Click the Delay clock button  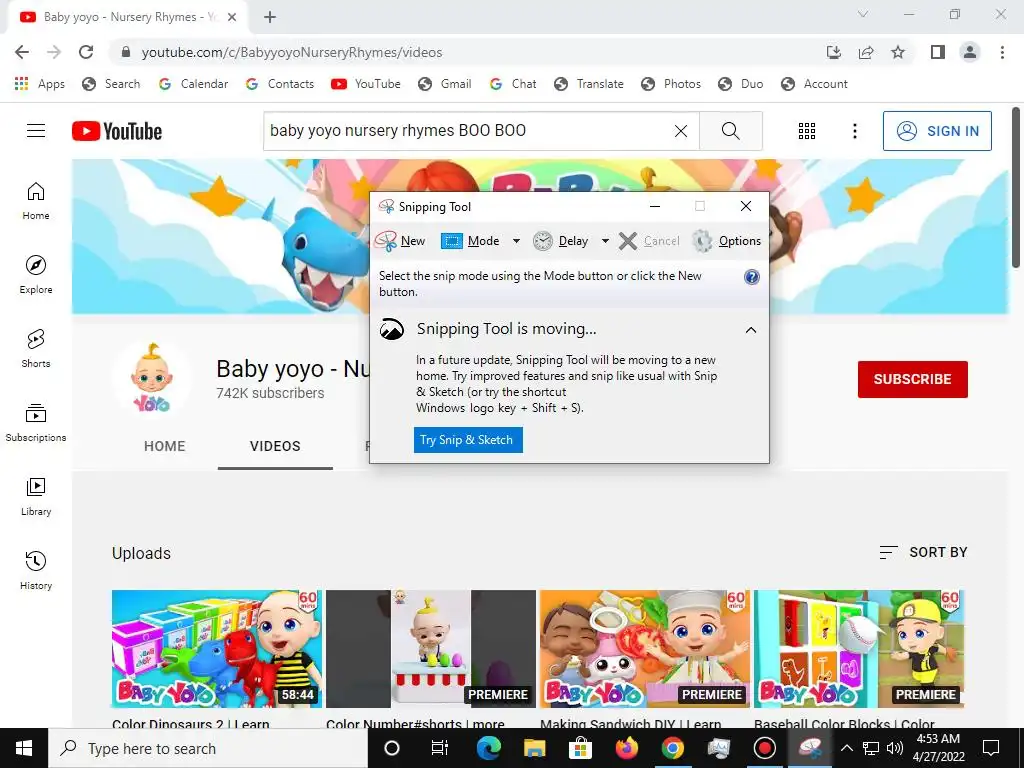click(561, 241)
